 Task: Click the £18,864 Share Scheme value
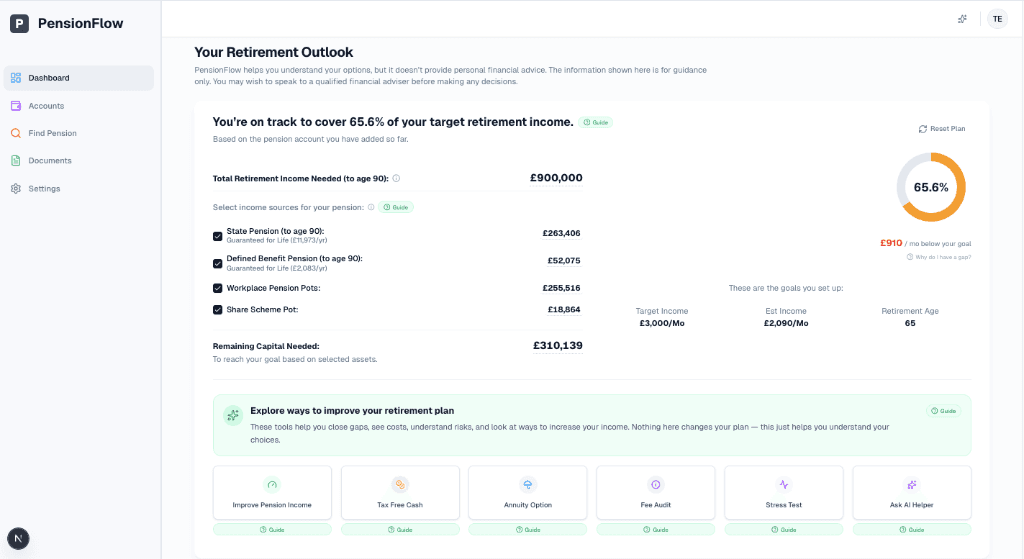point(564,310)
